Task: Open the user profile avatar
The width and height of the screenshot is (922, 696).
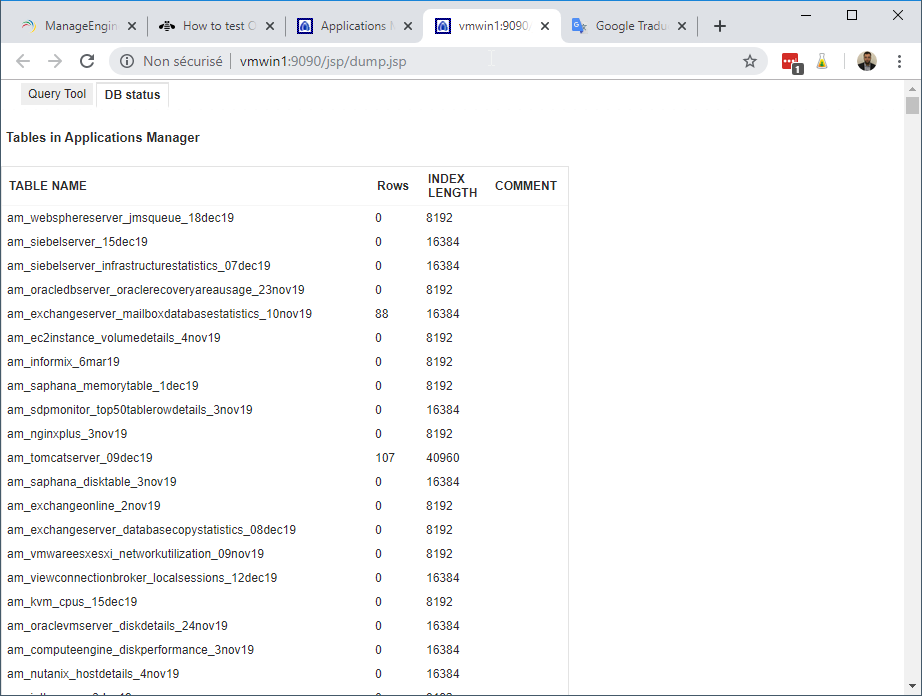Action: [x=867, y=61]
